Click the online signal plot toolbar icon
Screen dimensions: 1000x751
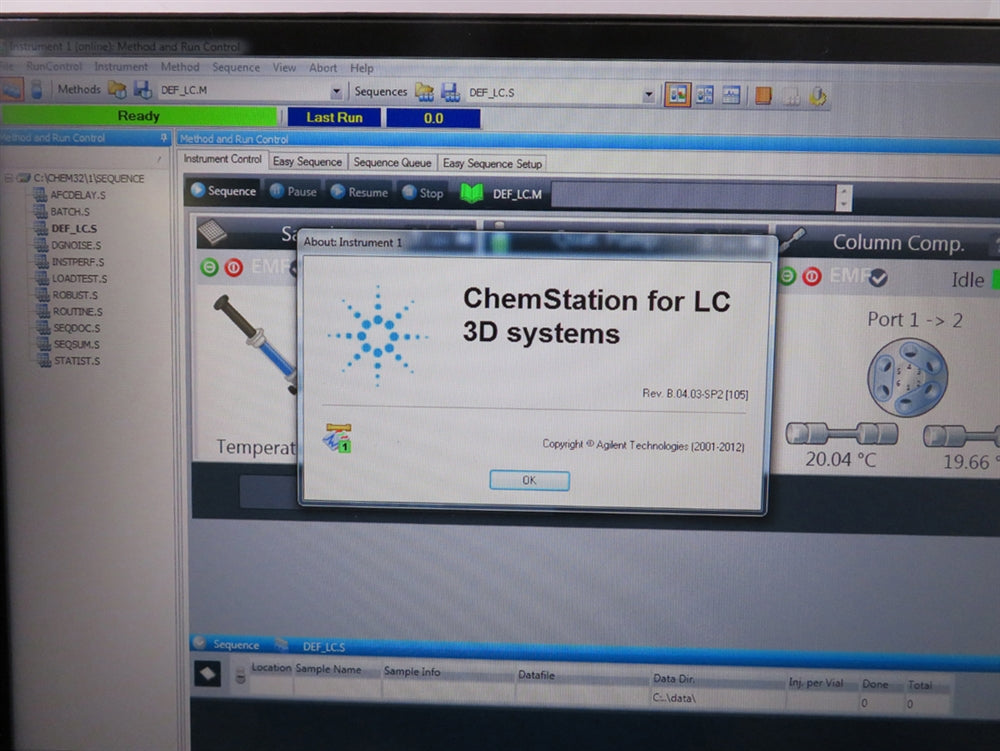click(731, 96)
